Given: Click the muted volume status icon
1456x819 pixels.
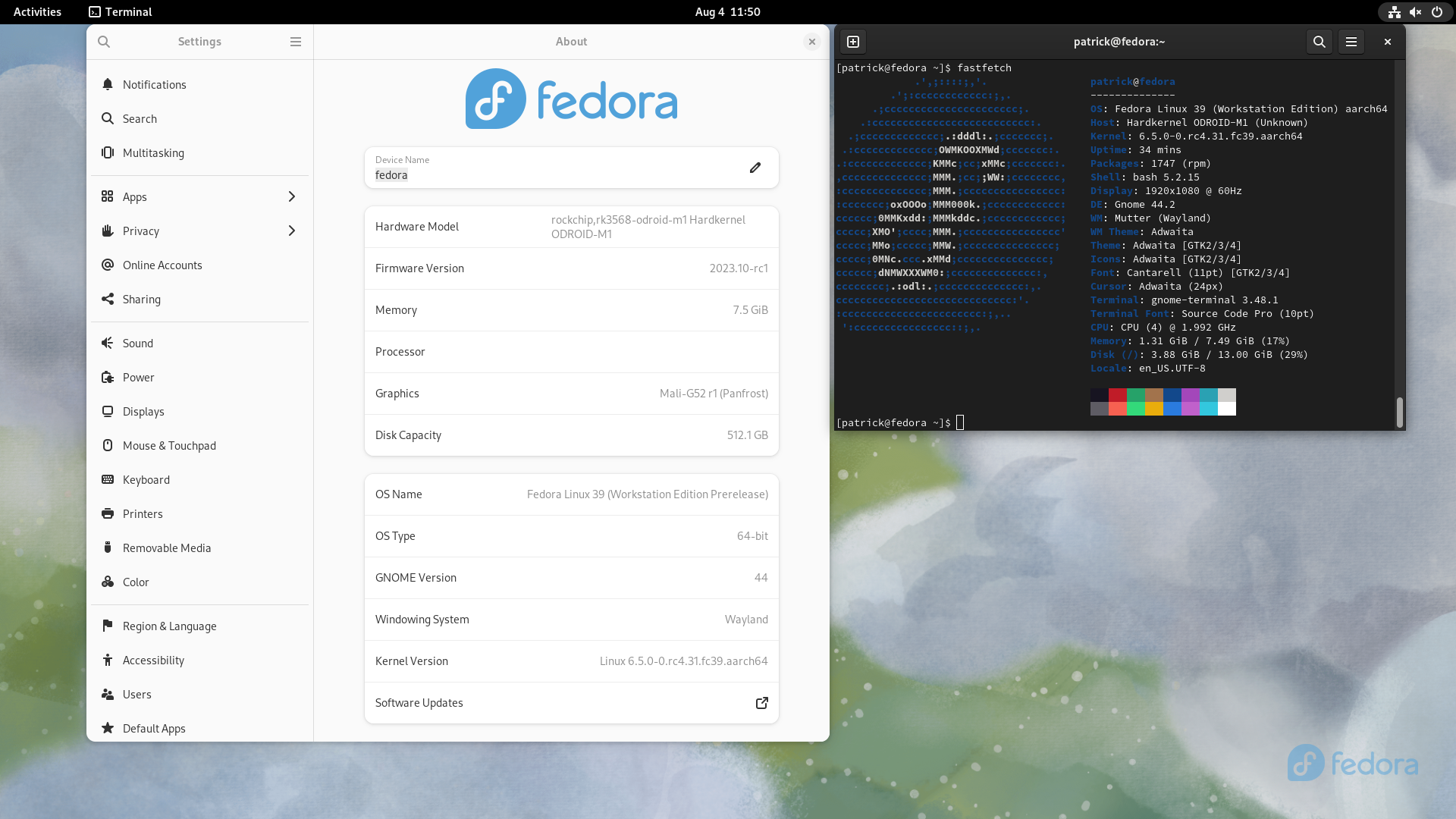Looking at the screenshot, I should pyautogui.click(x=1416, y=11).
